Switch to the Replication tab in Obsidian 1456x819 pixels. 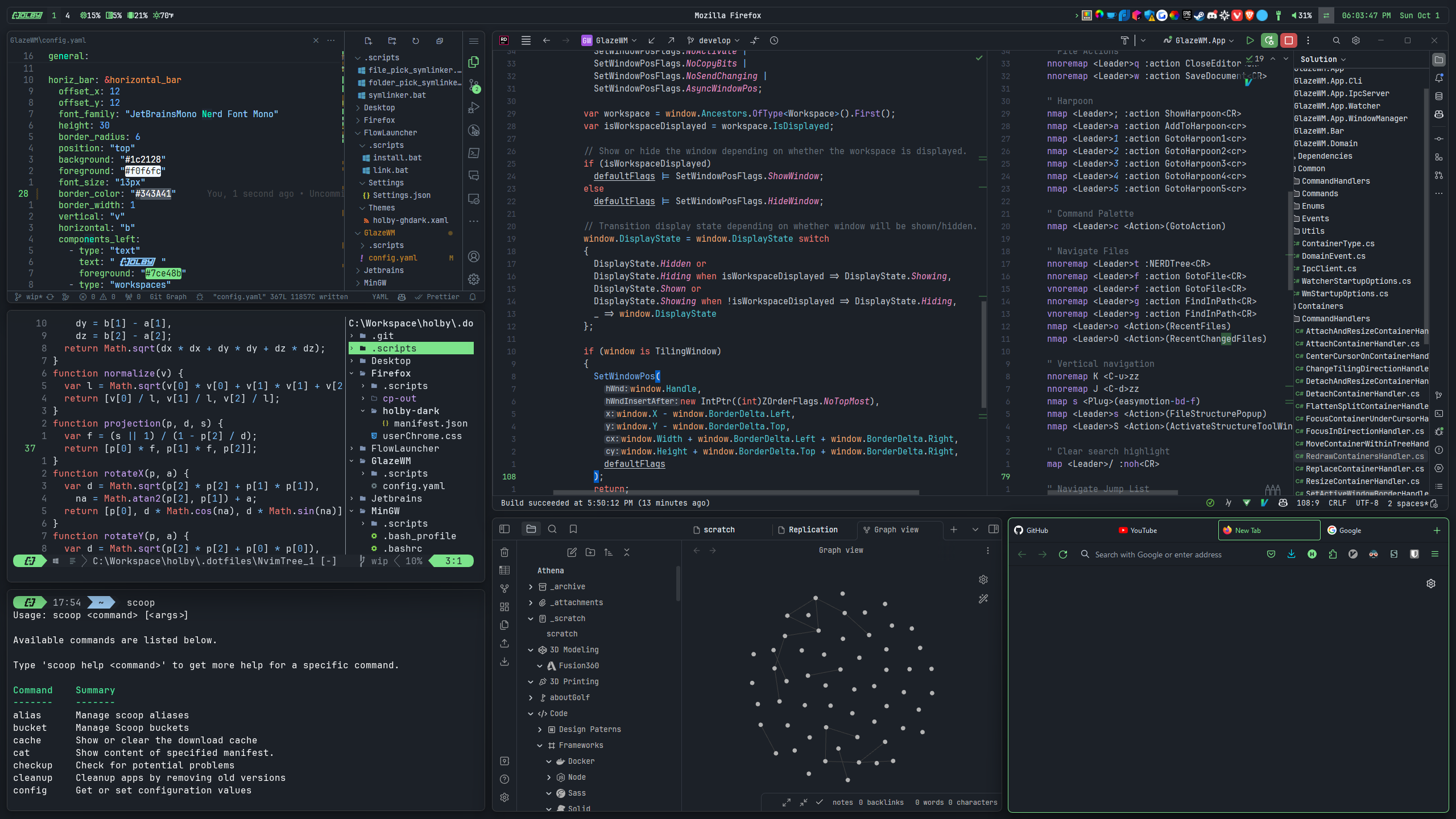[x=813, y=530]
